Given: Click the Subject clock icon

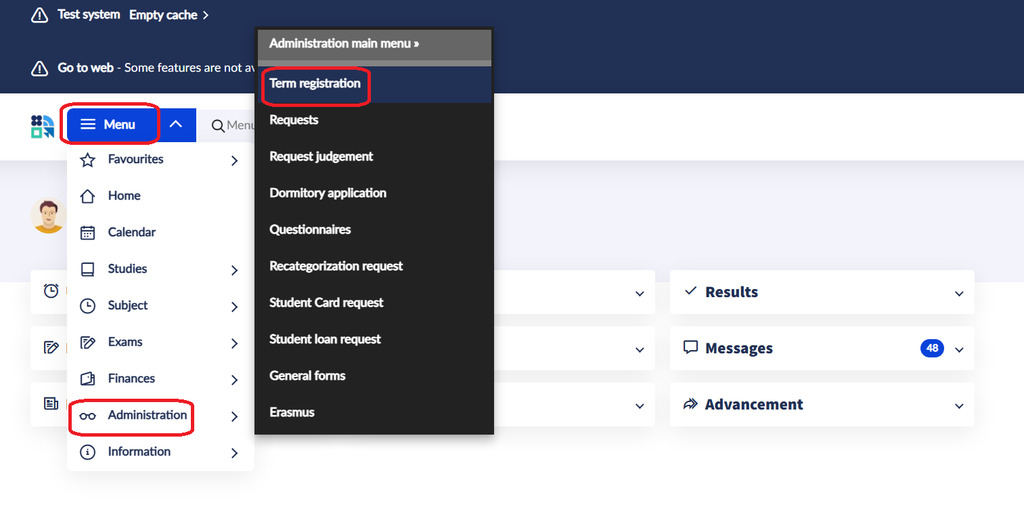Looking at the screenshot, I should click(x=88, y=306).
